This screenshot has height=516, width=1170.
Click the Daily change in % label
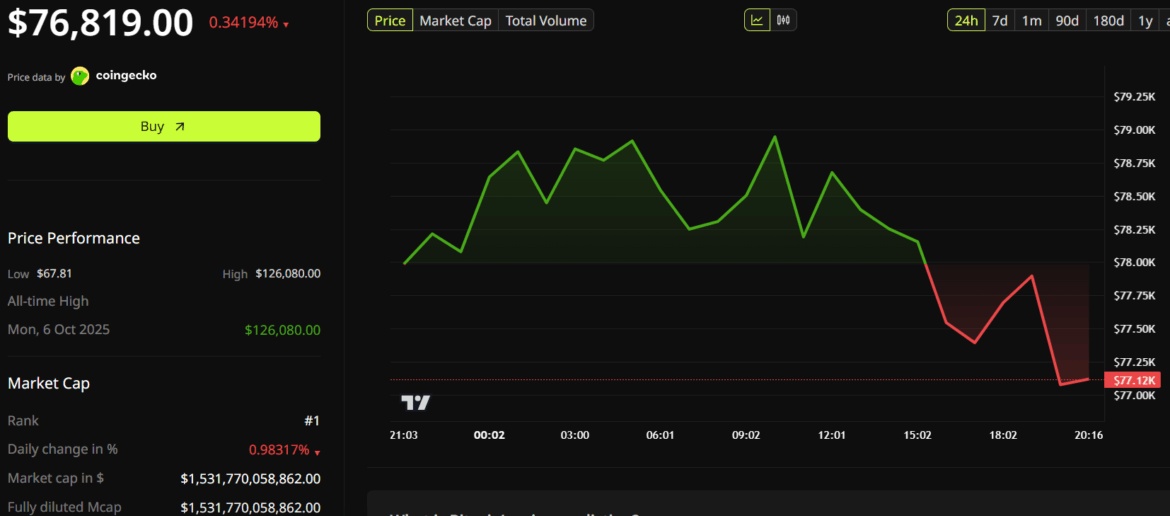coord(63,449)
